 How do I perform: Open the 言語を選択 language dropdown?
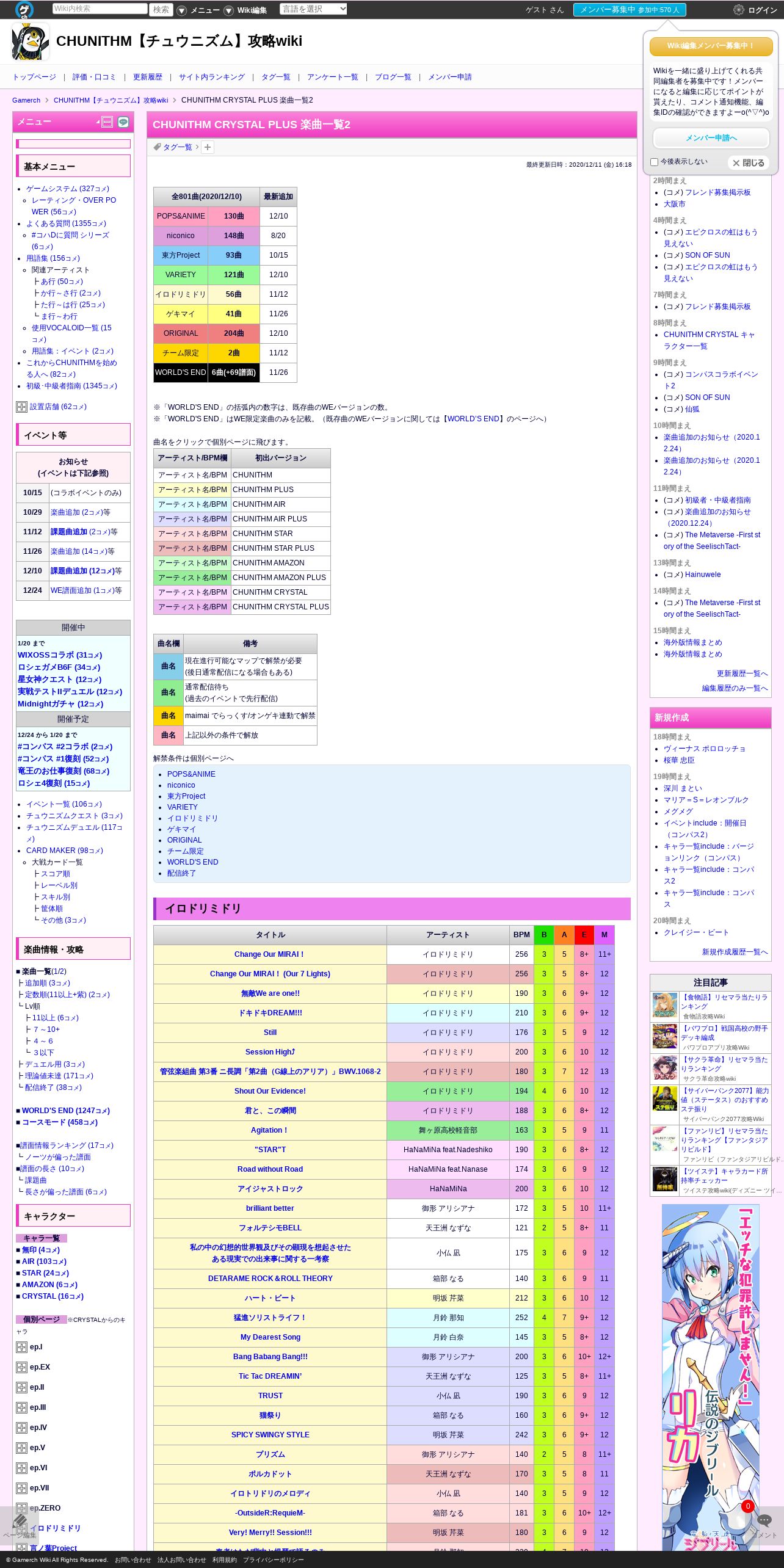click(x=313, y=9)
